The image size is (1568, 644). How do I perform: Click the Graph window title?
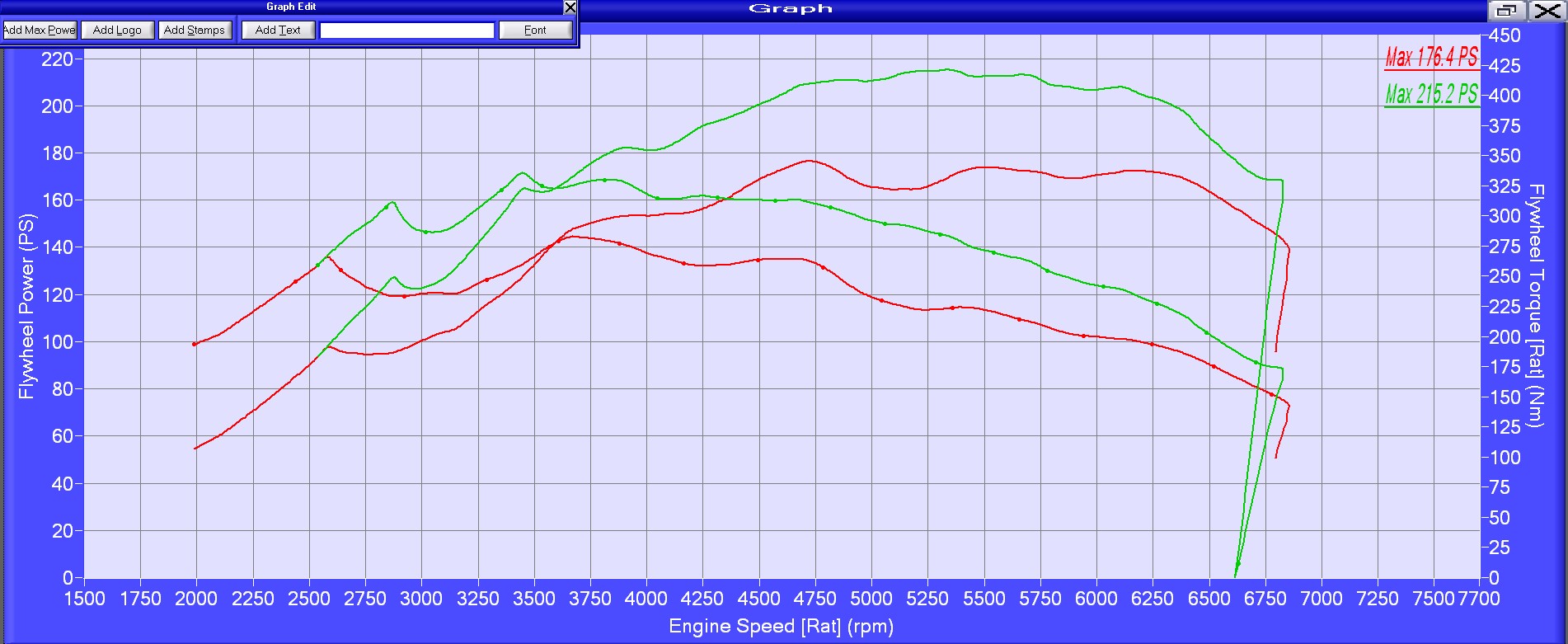(x=791, y=9)
